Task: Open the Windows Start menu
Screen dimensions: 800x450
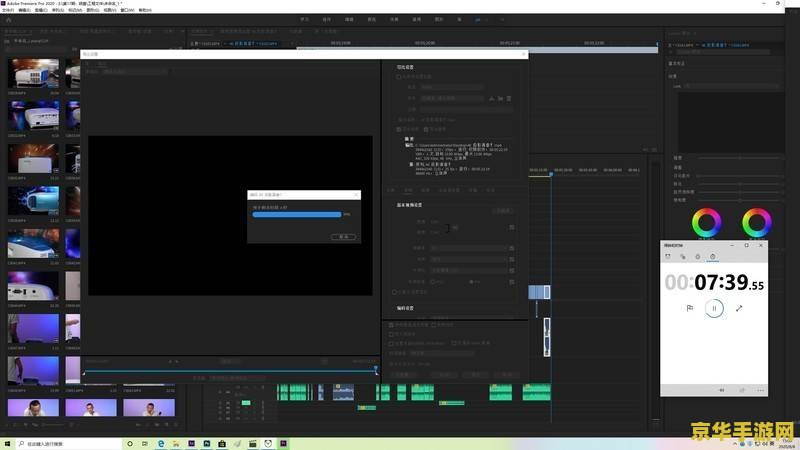Action: [9, 442]
